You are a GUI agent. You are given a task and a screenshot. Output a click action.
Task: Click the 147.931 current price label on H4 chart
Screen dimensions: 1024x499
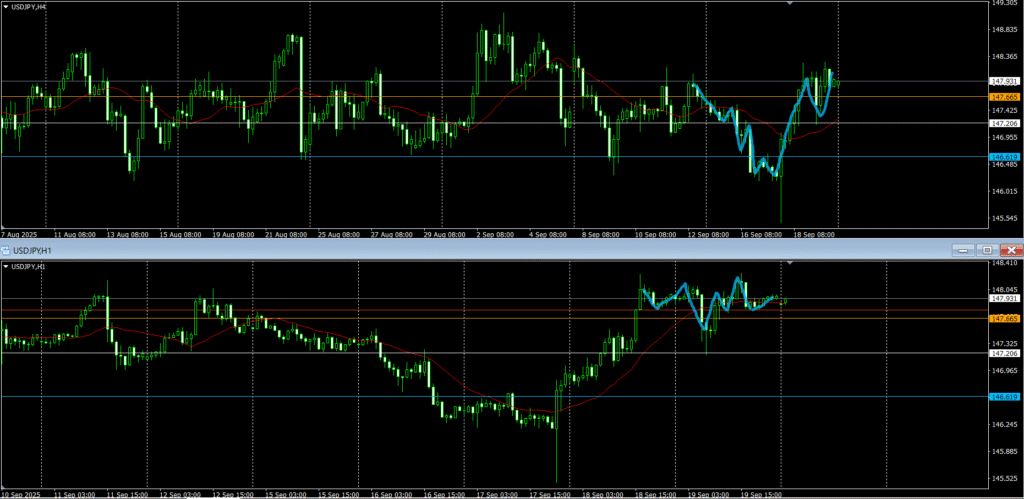point(1003,81)
